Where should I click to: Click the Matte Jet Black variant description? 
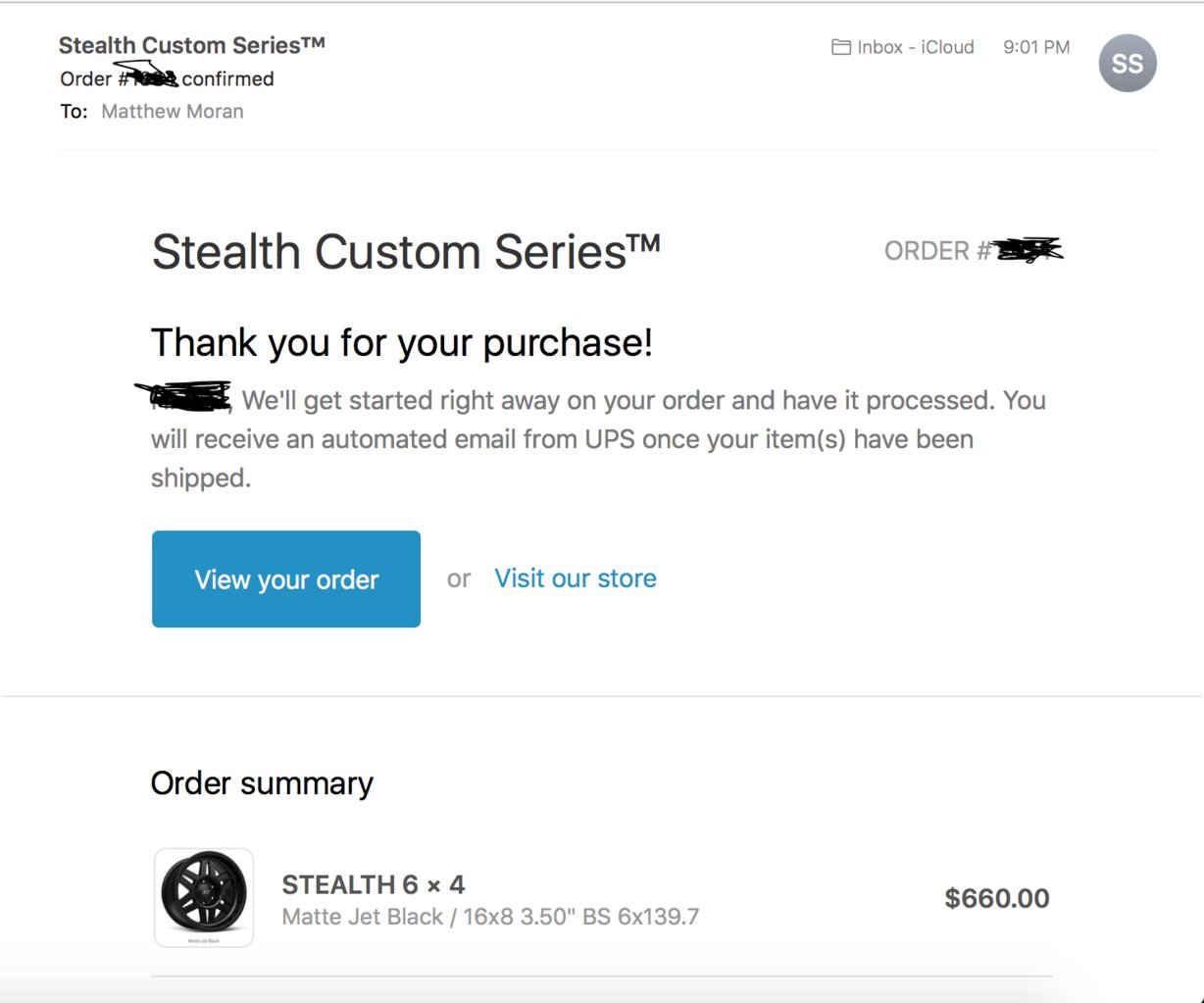pos(490,917)
